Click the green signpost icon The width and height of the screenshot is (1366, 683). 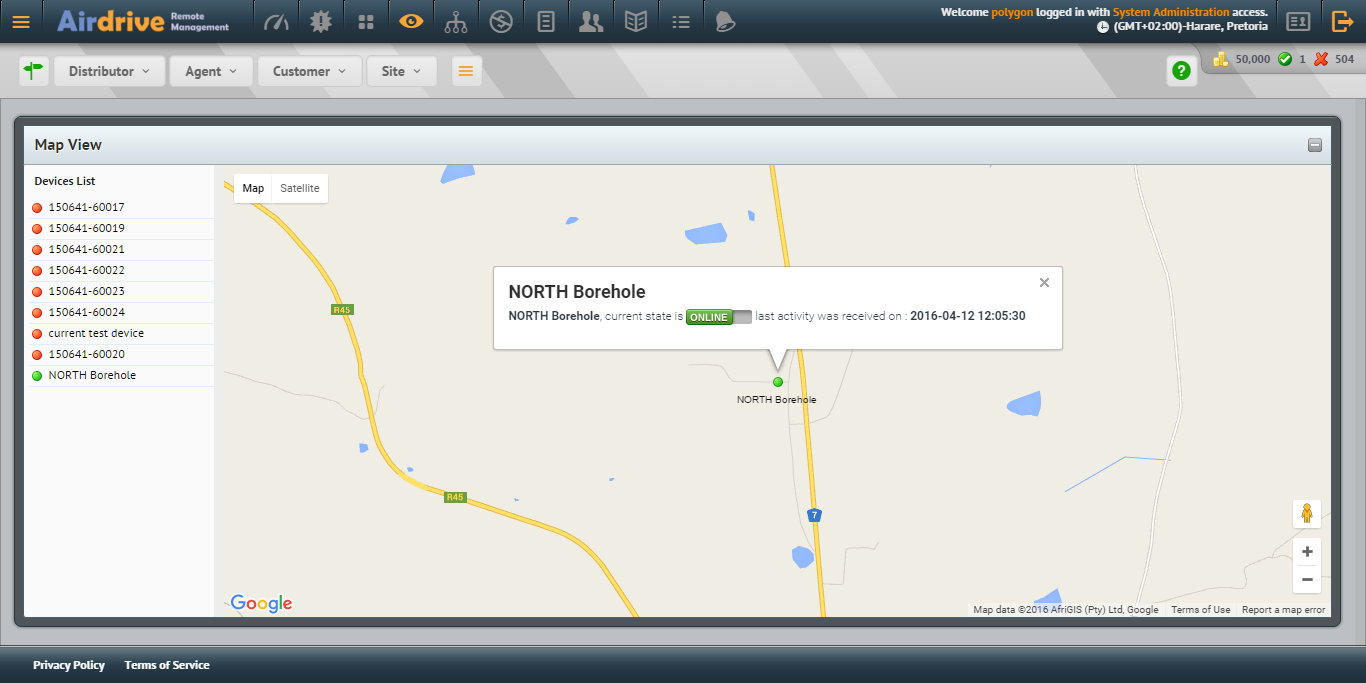[x=34, y=71]
